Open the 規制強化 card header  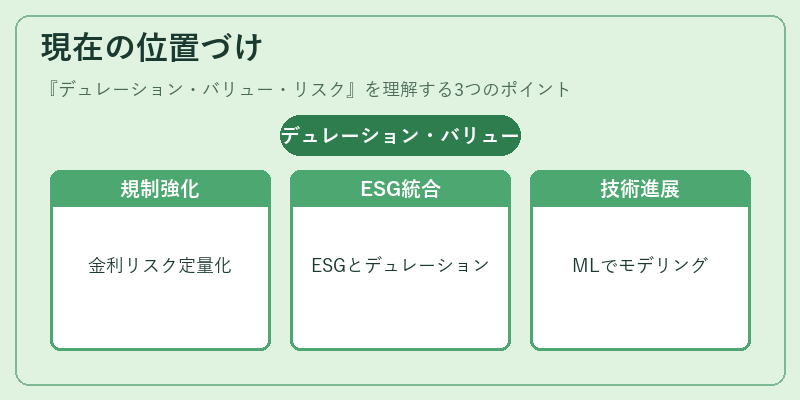pyautogui.click(x=160, y=189)
